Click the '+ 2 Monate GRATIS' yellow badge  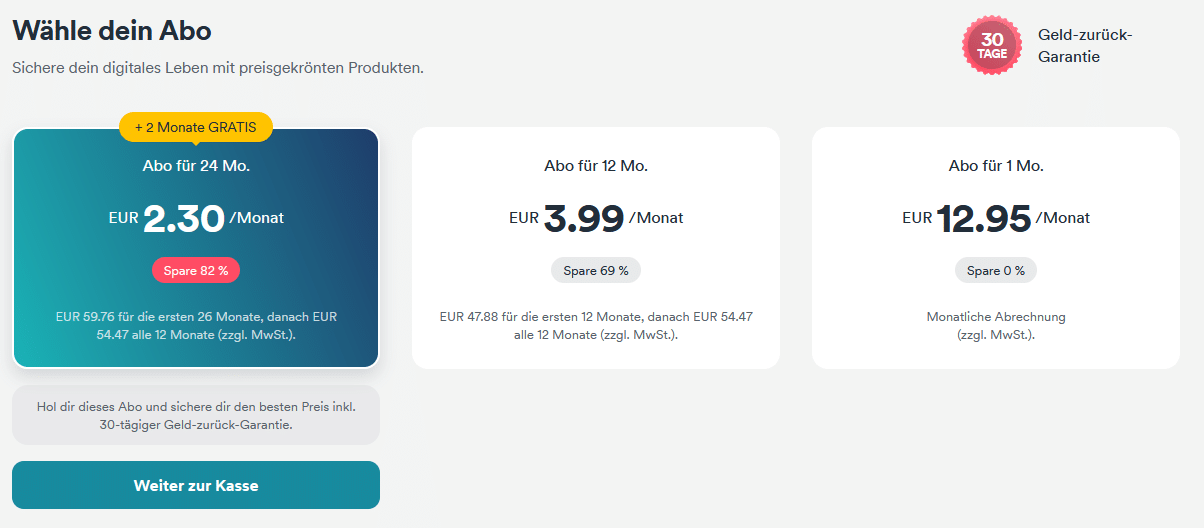click(196, 127)
